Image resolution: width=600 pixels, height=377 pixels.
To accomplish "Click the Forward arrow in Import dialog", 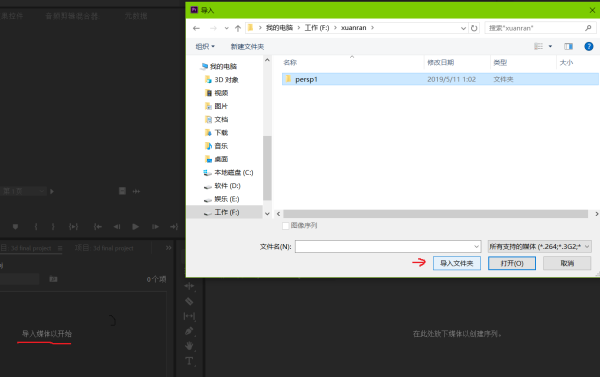I will (213, 28).
